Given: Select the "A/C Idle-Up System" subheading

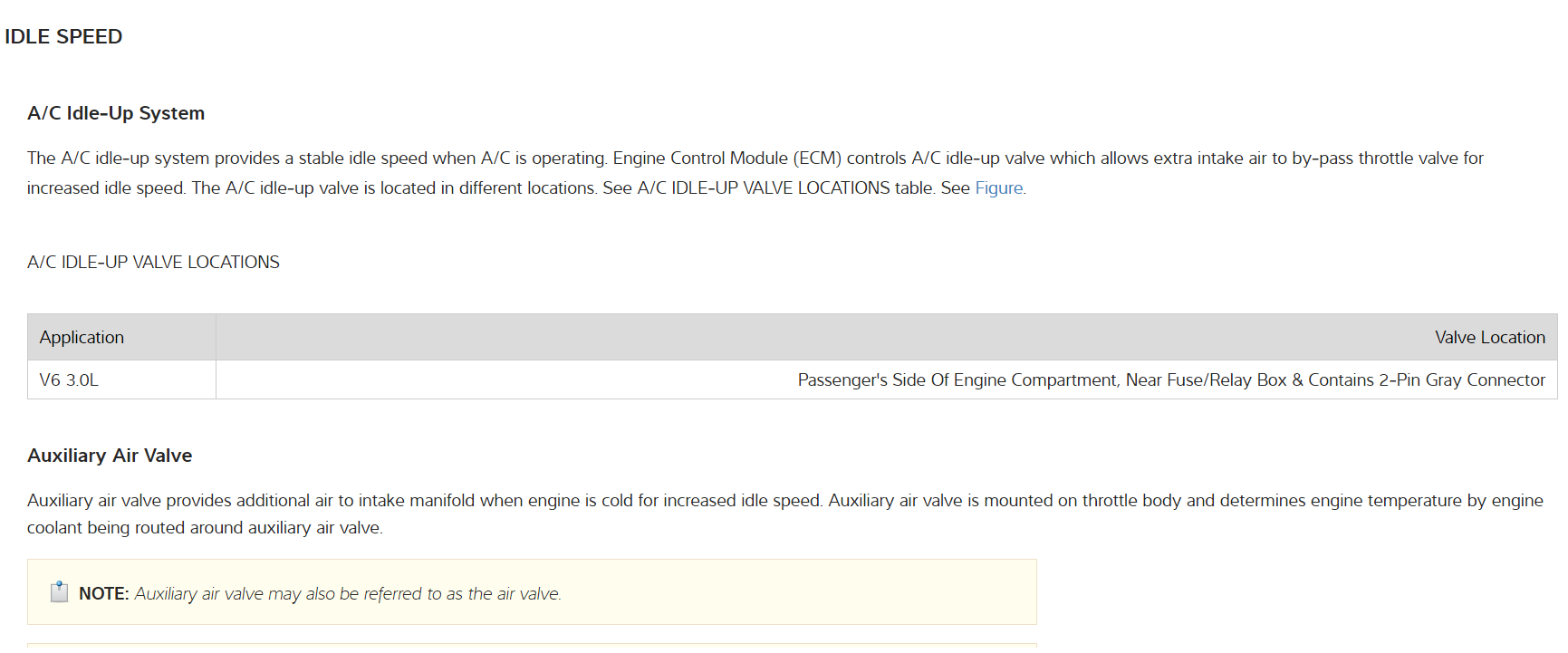Looking at the screenshot, I should [x=116, y=113].
